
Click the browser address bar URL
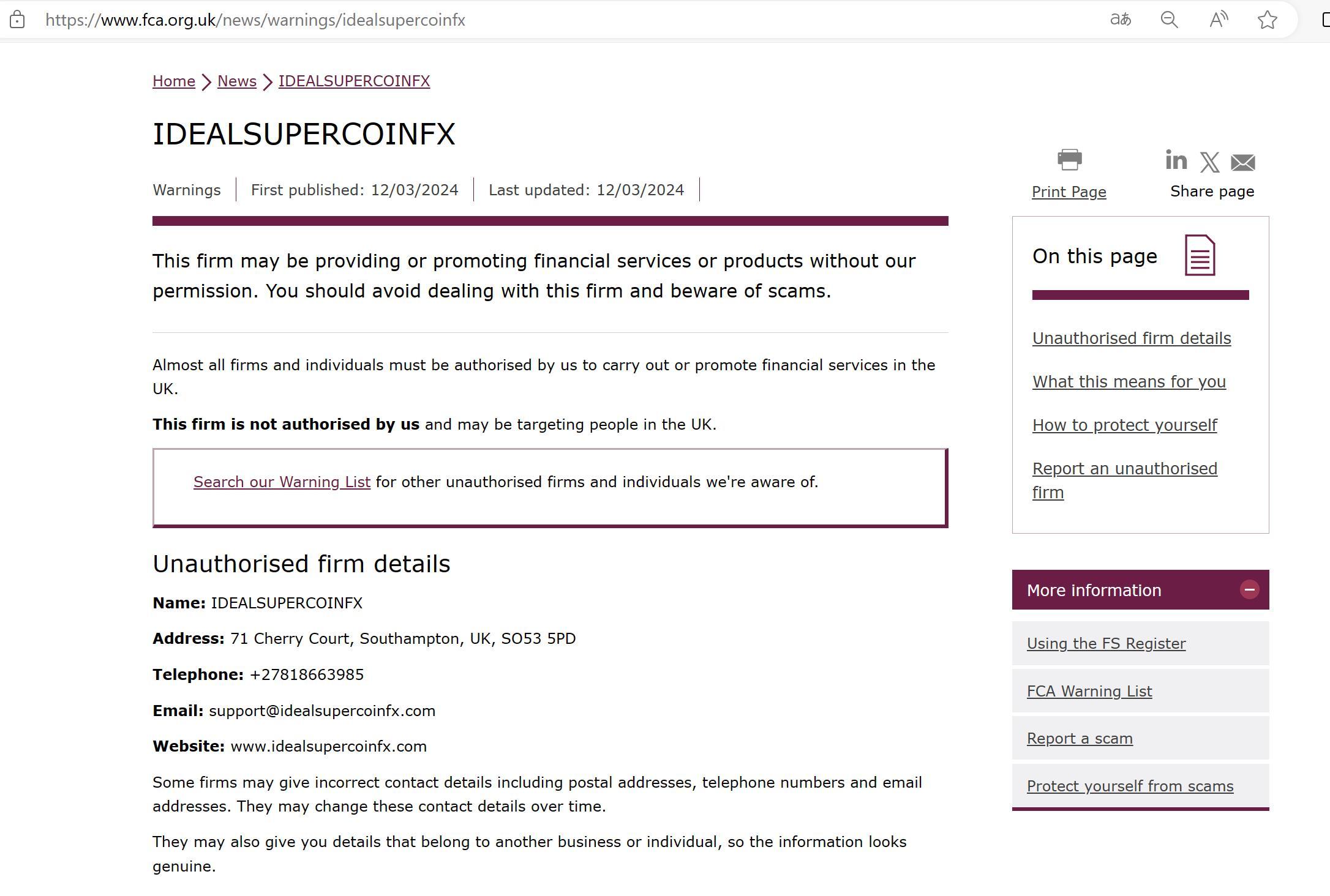[255, 20]
